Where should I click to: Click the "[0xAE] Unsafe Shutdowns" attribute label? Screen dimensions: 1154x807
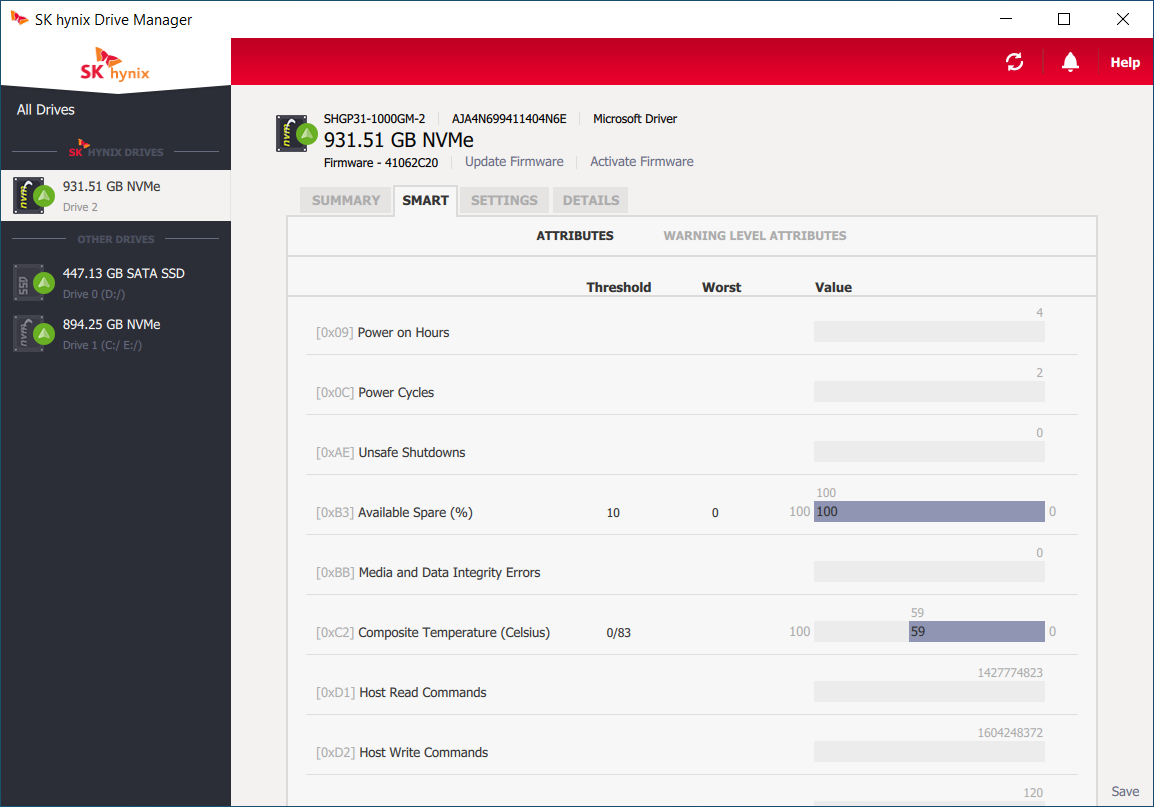pyautogui.click(x=391, y=452)
